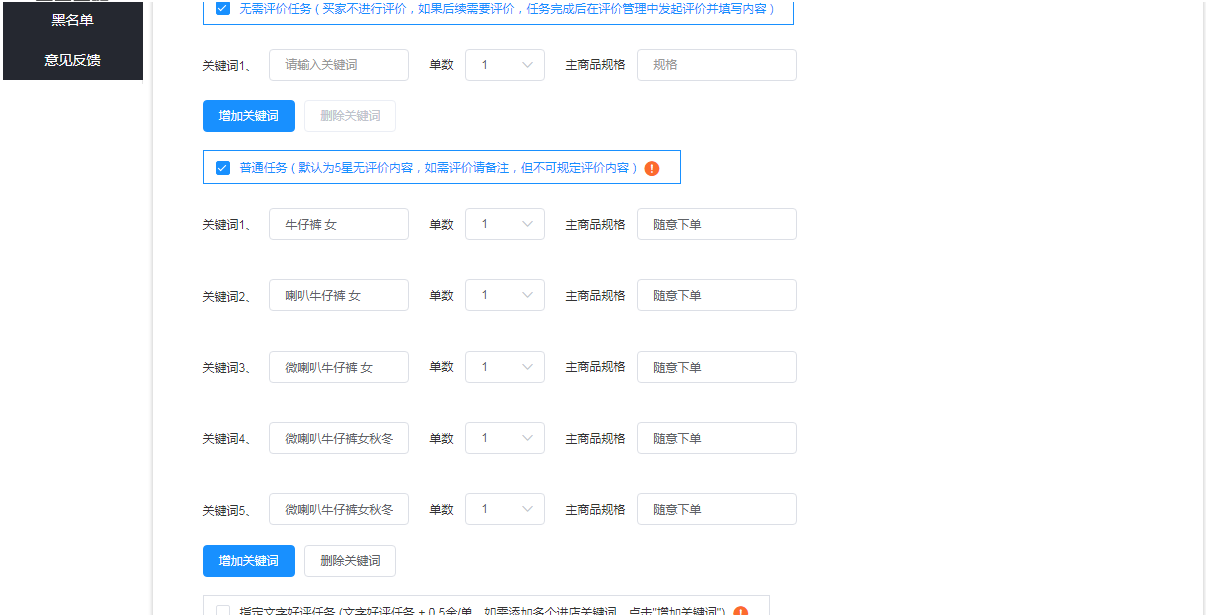Expand 单数 dropdown for 喇叭牛仔裤 女 row
Screen dimensions: 1206x615
click(505, 296)
